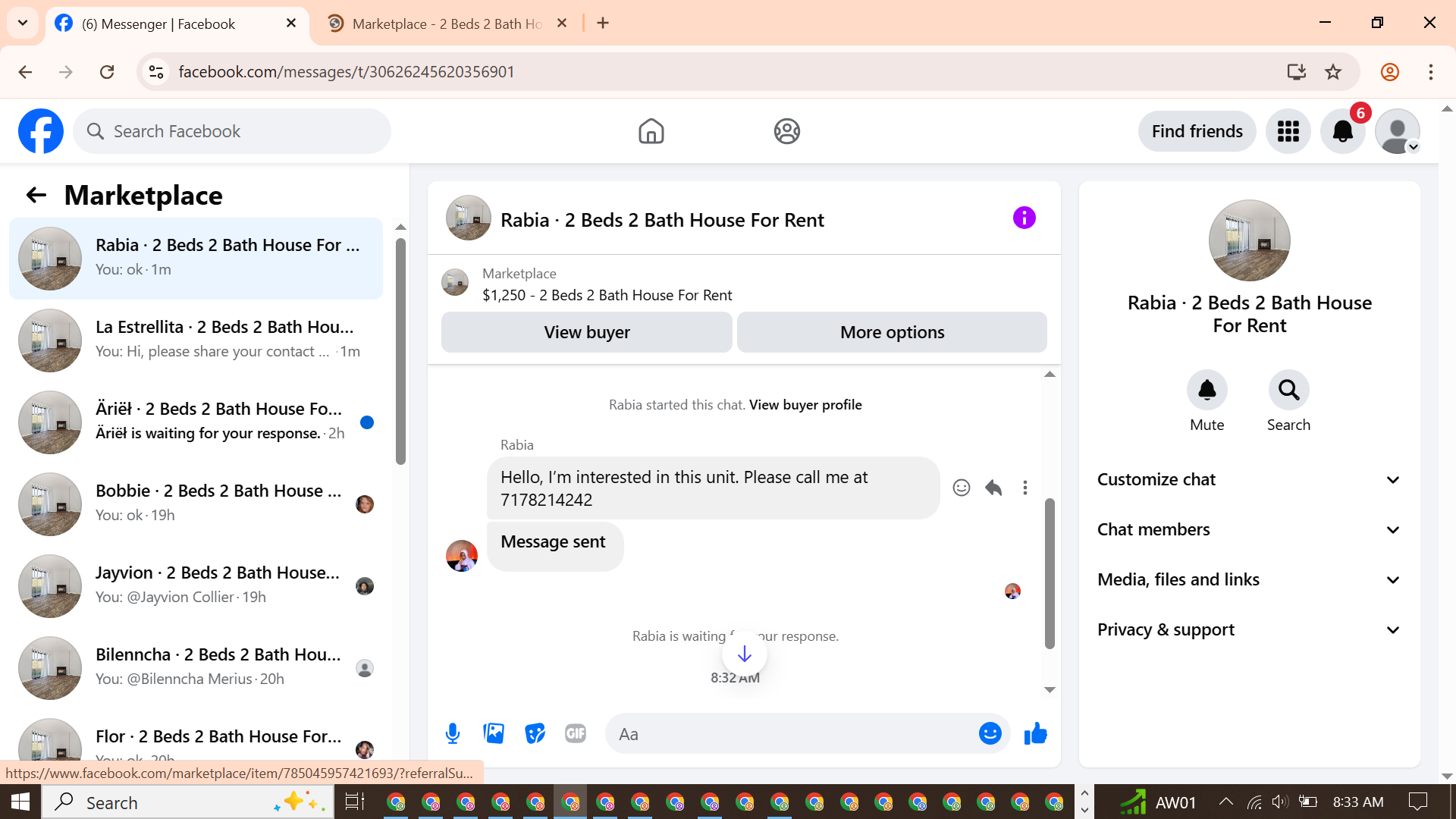Viewport: 1456px width, 819px height.
Task: Open the Äriël unread chat
Action: (x=196, y=422)
